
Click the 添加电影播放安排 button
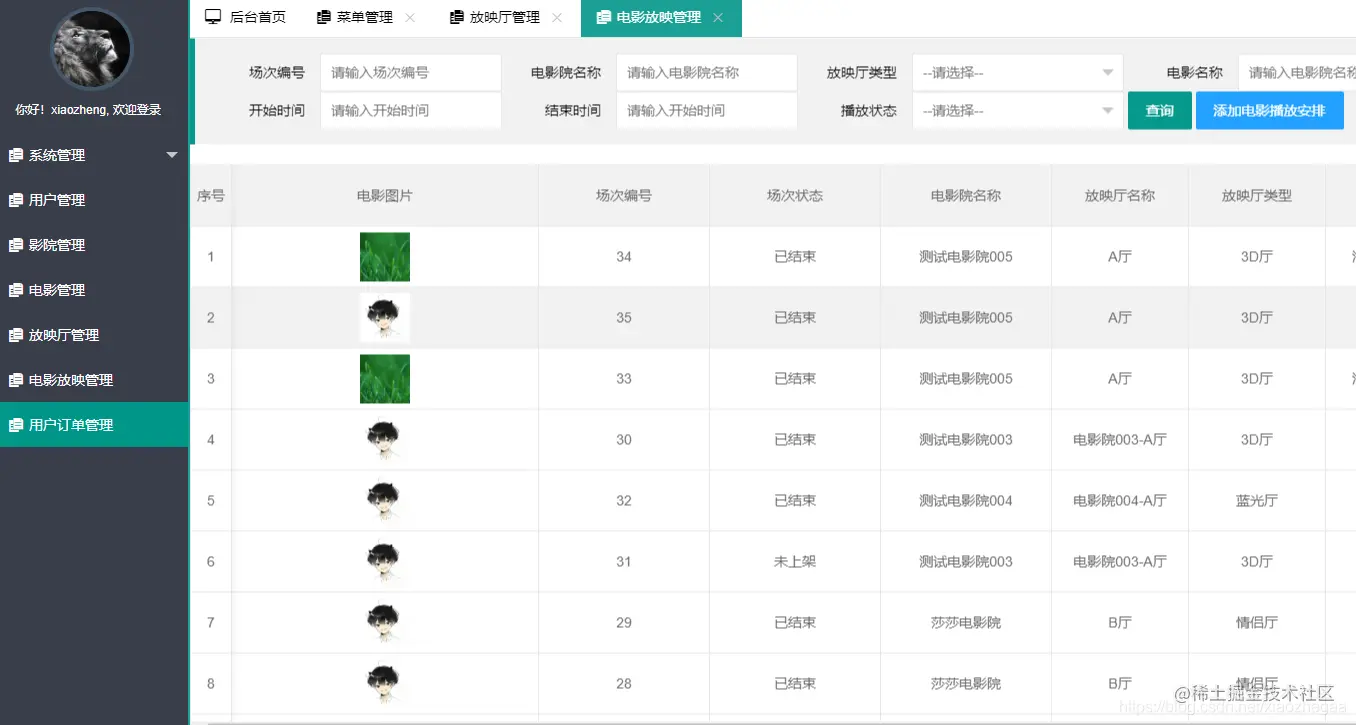click(1270, 110)
